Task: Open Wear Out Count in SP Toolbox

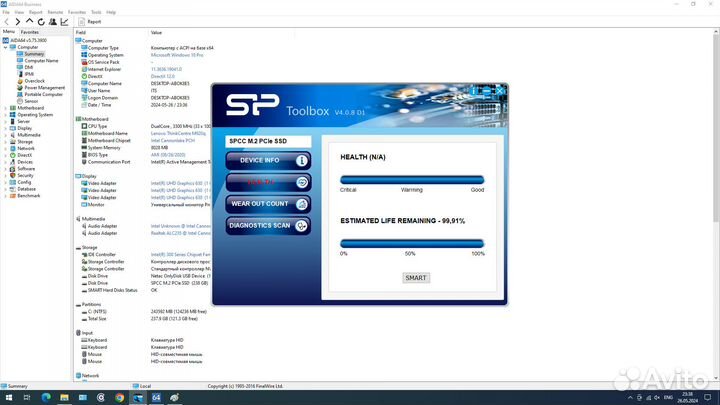Action: click(268, 204)
